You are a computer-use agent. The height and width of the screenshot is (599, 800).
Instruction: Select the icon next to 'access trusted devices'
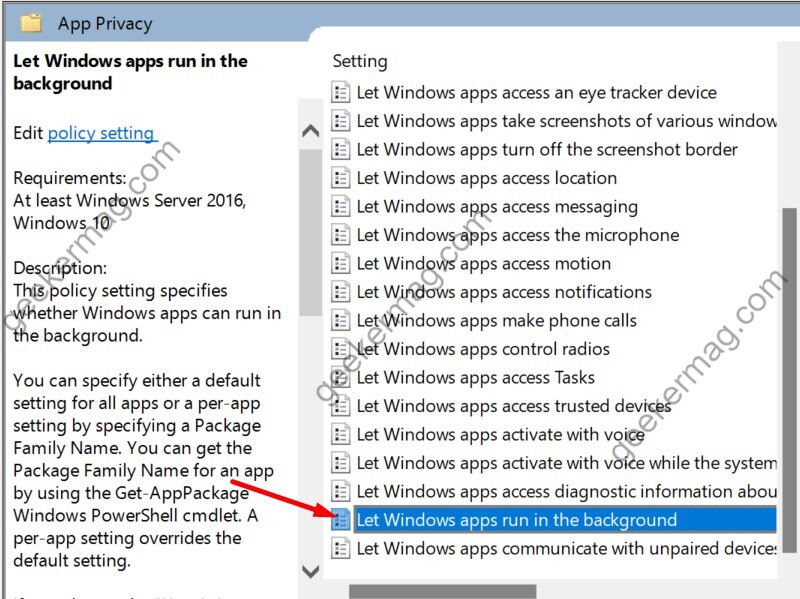pos(340,407)
